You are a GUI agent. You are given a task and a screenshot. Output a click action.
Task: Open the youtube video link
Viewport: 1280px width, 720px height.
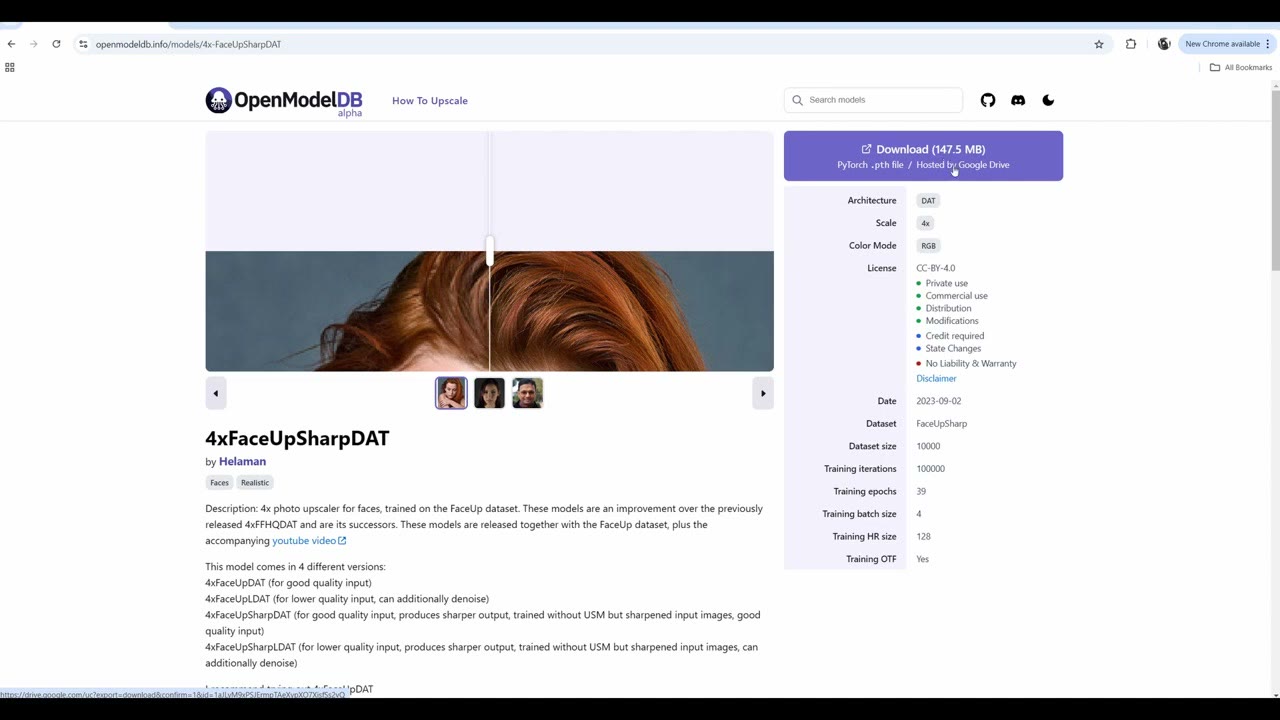click(x=309, y=540)
